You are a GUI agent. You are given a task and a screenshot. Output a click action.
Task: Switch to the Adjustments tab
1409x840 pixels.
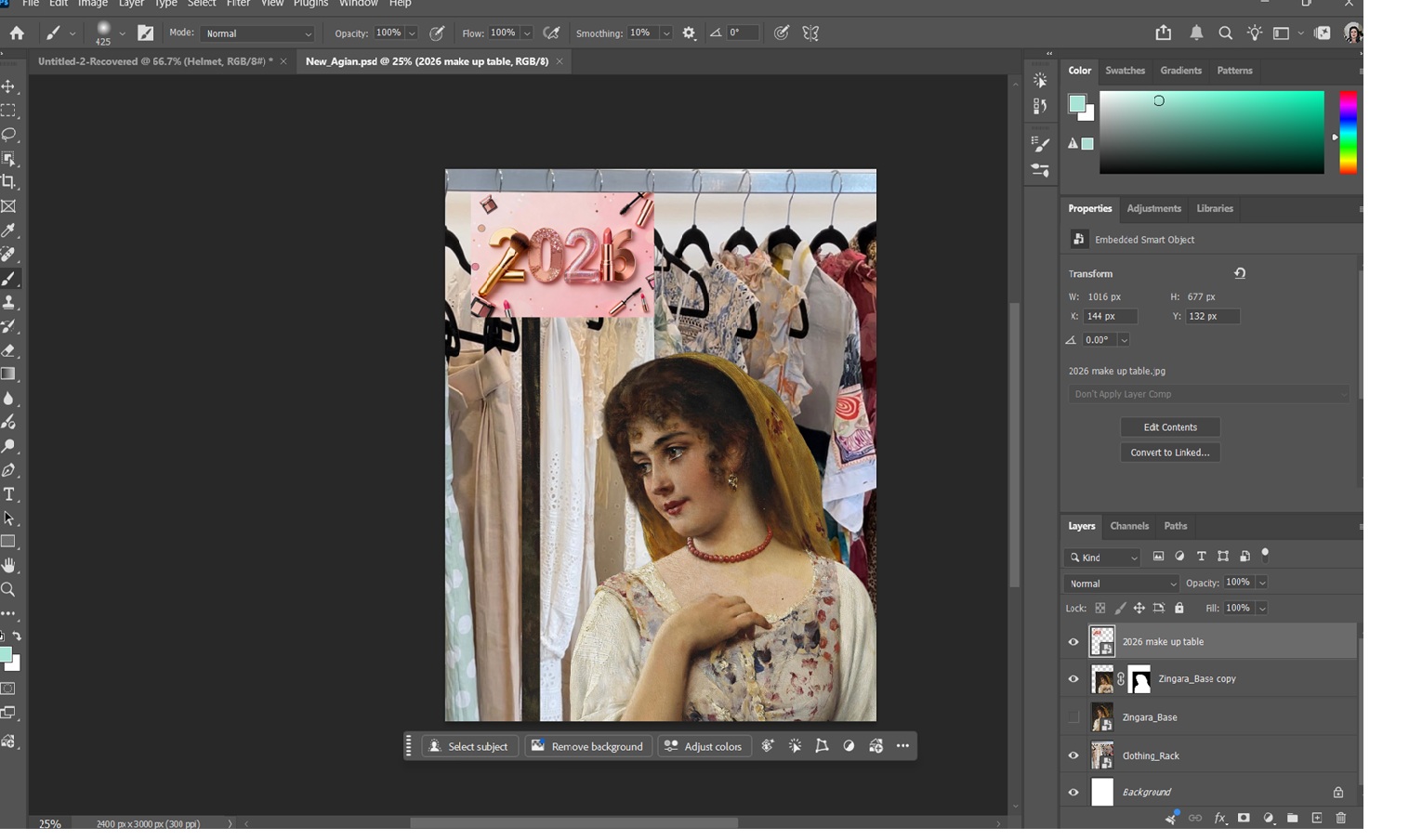point(1153,209)
